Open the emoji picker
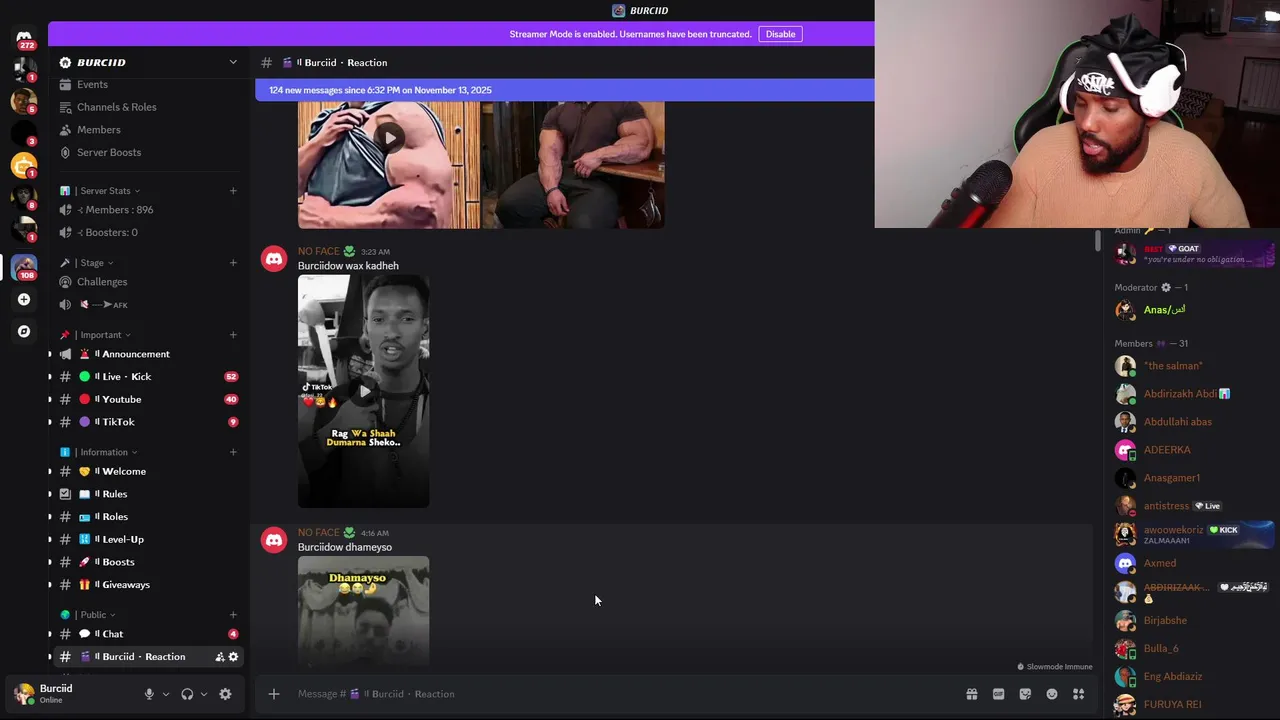This screenshot has width=1280, height=720. tap(1052, 694)
